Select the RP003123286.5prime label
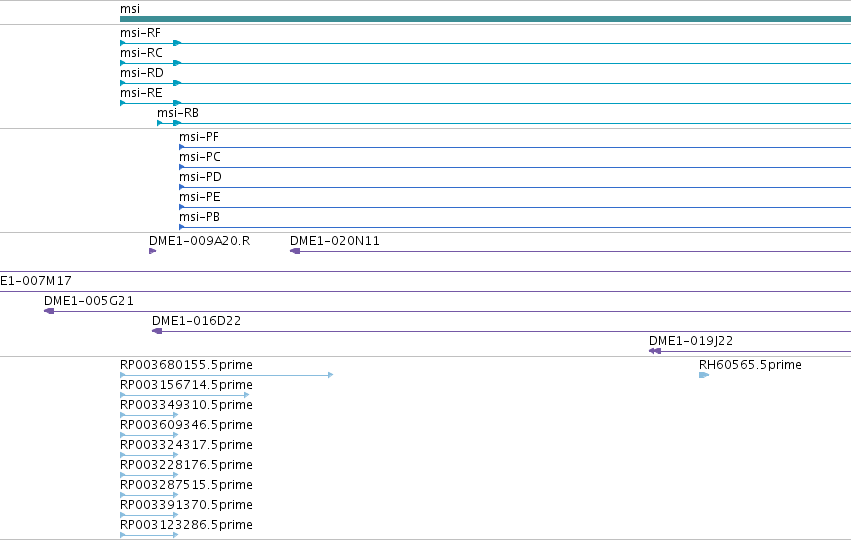 (186, 525)
